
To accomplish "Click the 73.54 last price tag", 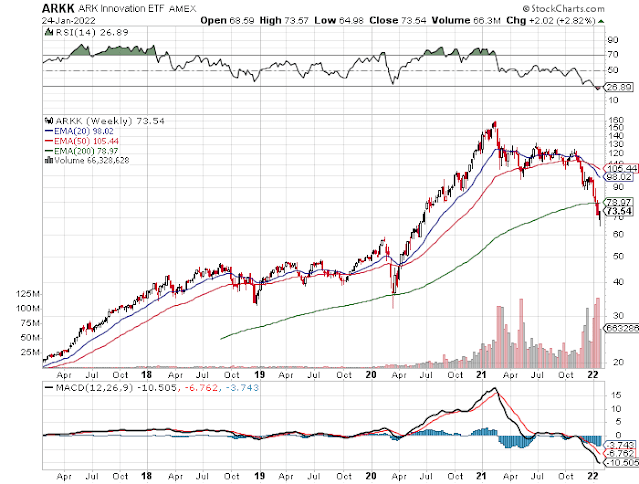I will click(x=619, y=211).
